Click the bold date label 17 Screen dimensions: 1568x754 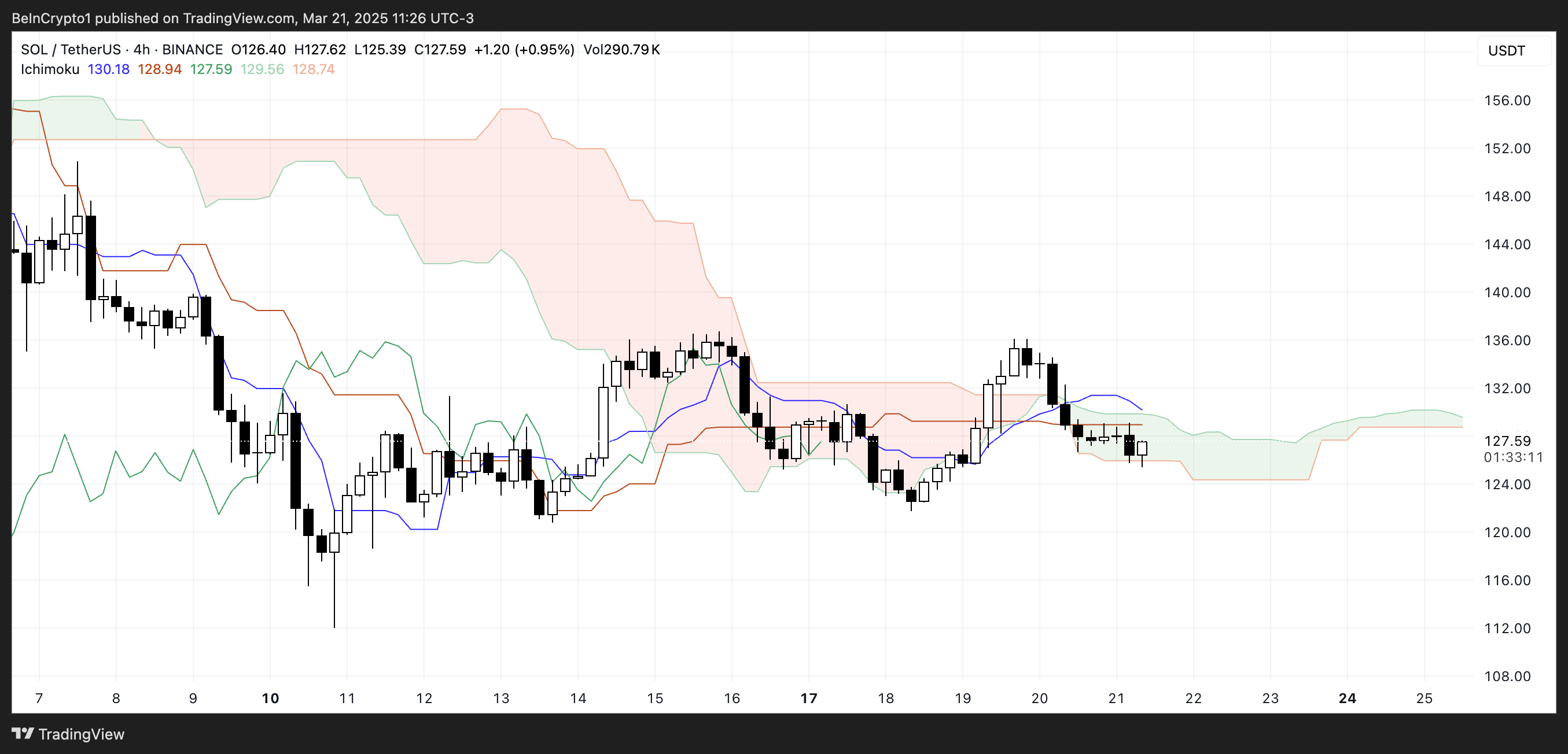[x=808, y=698]
